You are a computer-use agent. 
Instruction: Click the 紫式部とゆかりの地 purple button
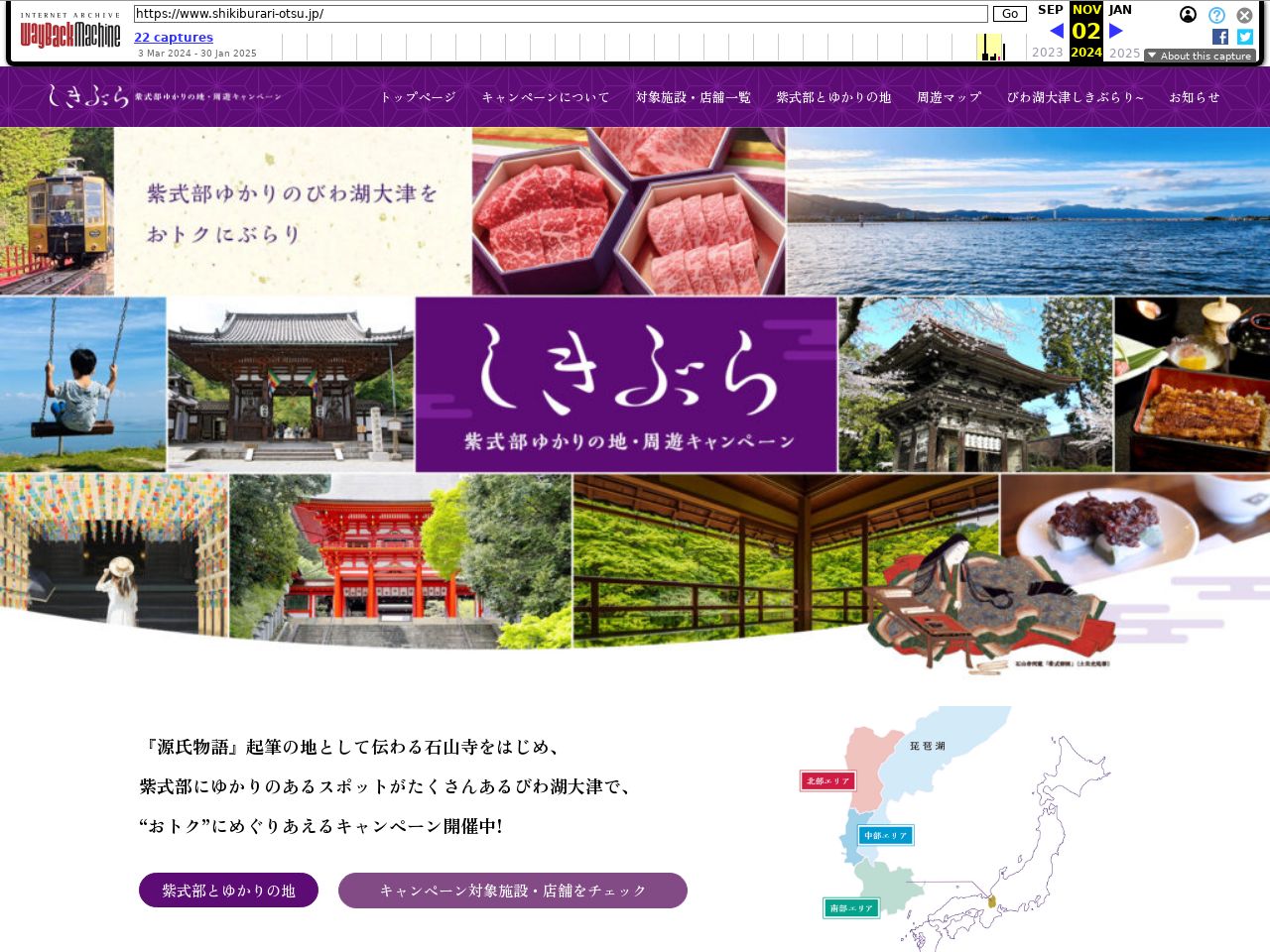228,891
